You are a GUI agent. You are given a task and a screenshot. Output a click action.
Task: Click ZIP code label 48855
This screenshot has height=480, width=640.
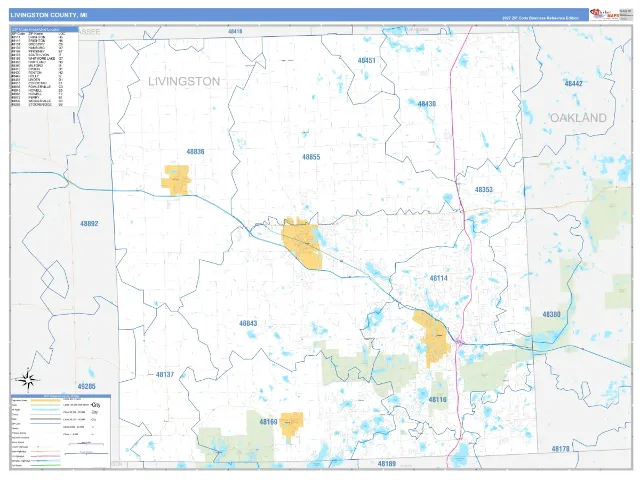311,157
